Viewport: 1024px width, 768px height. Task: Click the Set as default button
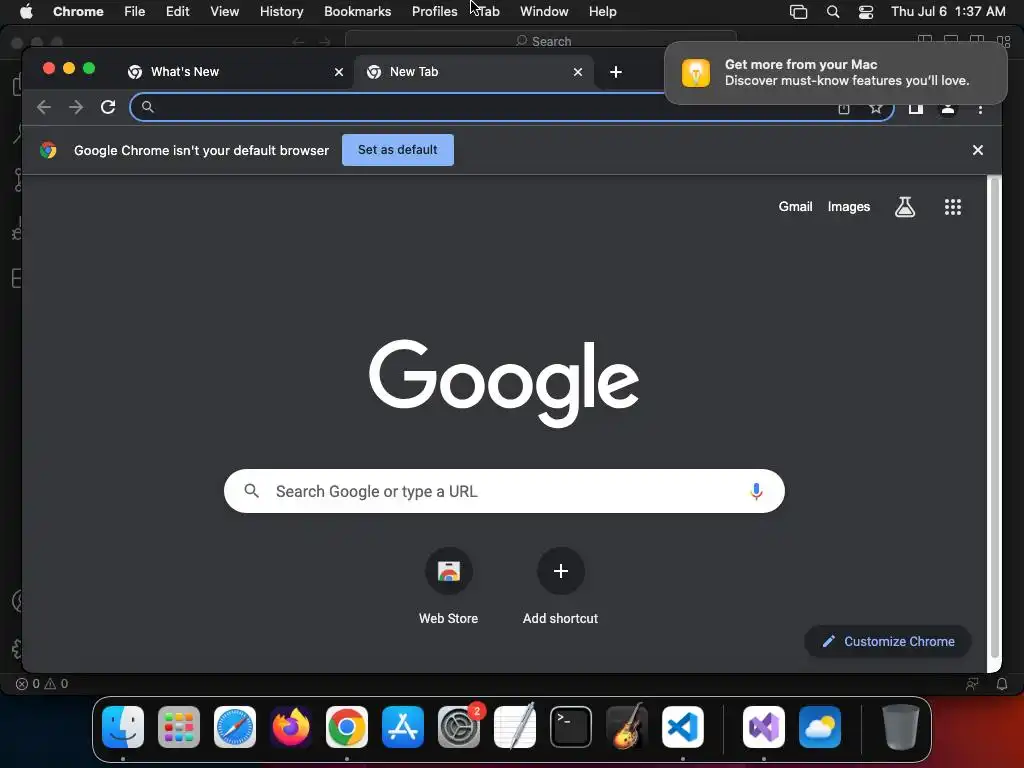point(398,150)
